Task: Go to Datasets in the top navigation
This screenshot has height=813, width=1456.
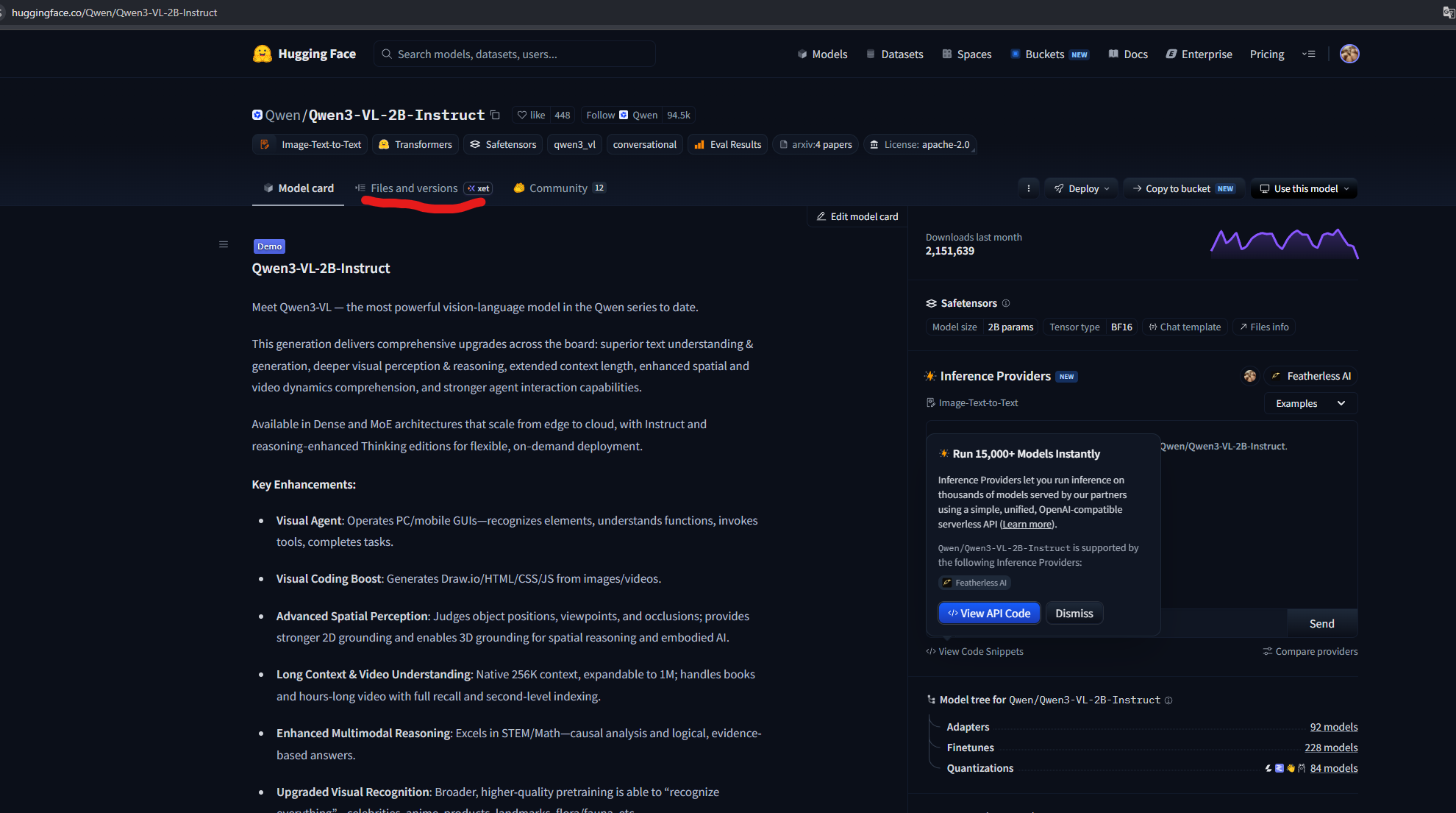Action: (895, 54)
